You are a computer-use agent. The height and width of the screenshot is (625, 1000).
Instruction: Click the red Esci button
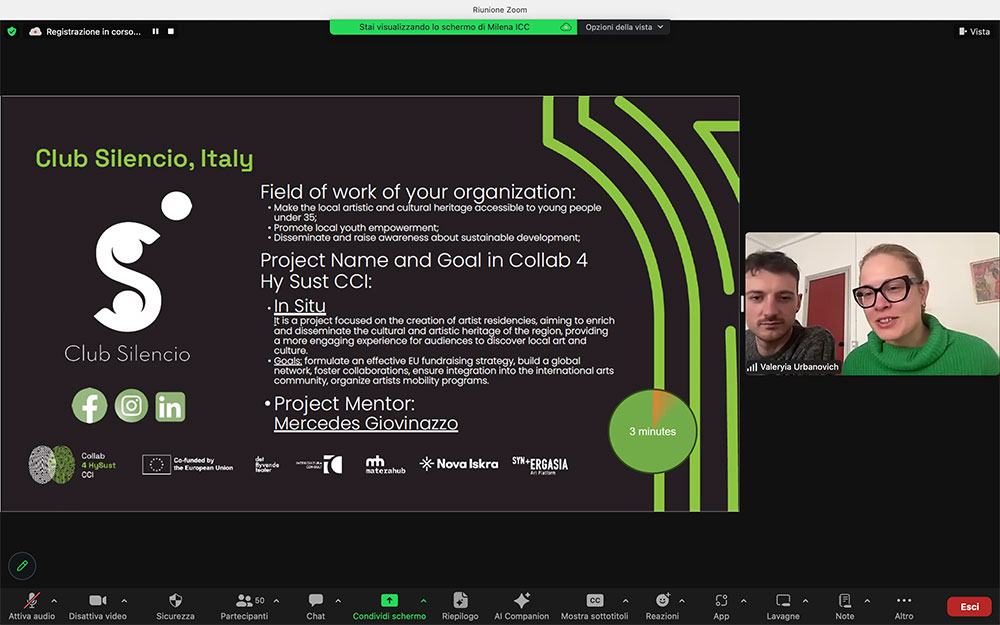(969, 606)
